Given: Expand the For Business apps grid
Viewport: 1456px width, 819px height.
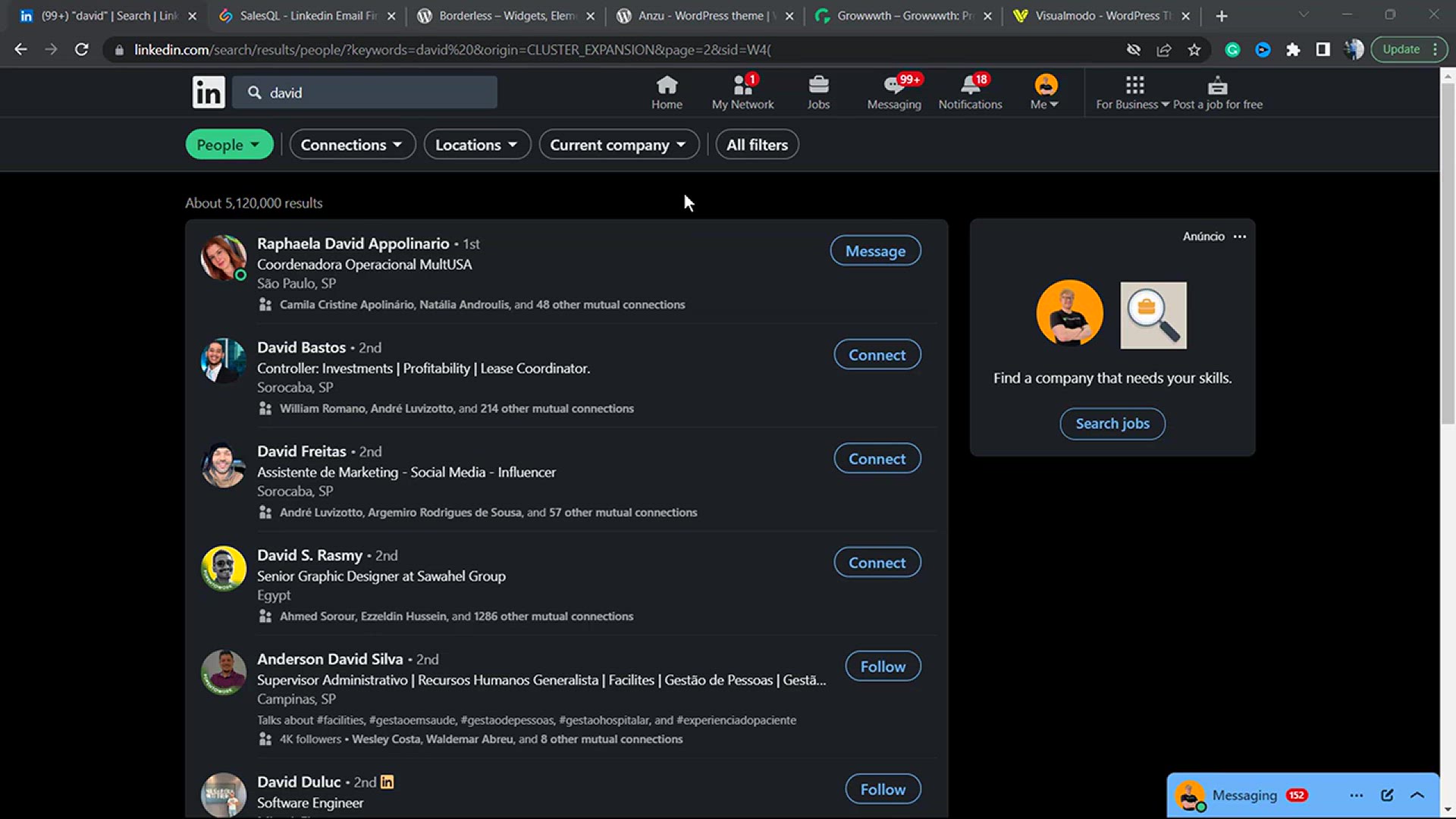Looking at the screenshot, I should pyautogui.click(x=1133, y=93).
